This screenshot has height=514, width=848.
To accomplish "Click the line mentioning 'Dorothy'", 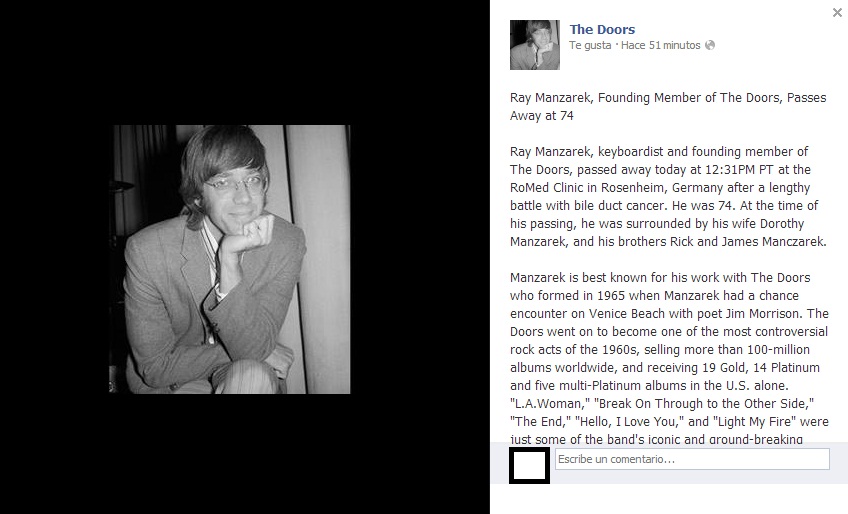I will (657, 224).
